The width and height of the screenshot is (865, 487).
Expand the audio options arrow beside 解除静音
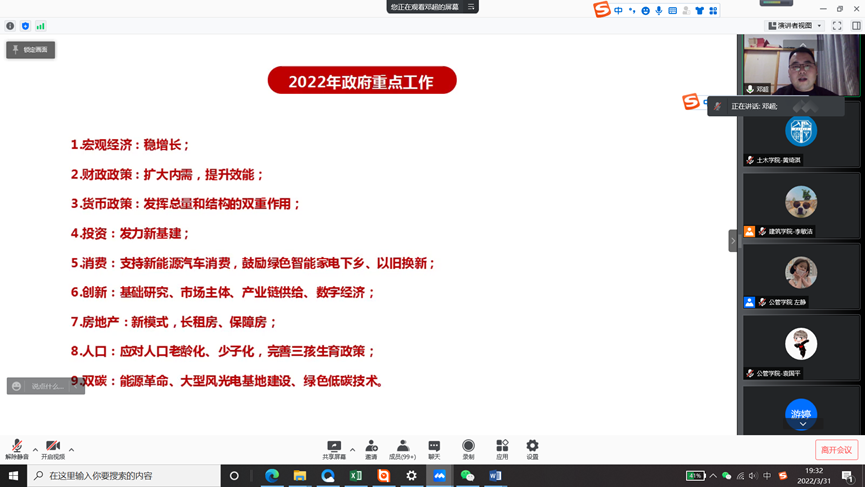(x=35, y=449)
